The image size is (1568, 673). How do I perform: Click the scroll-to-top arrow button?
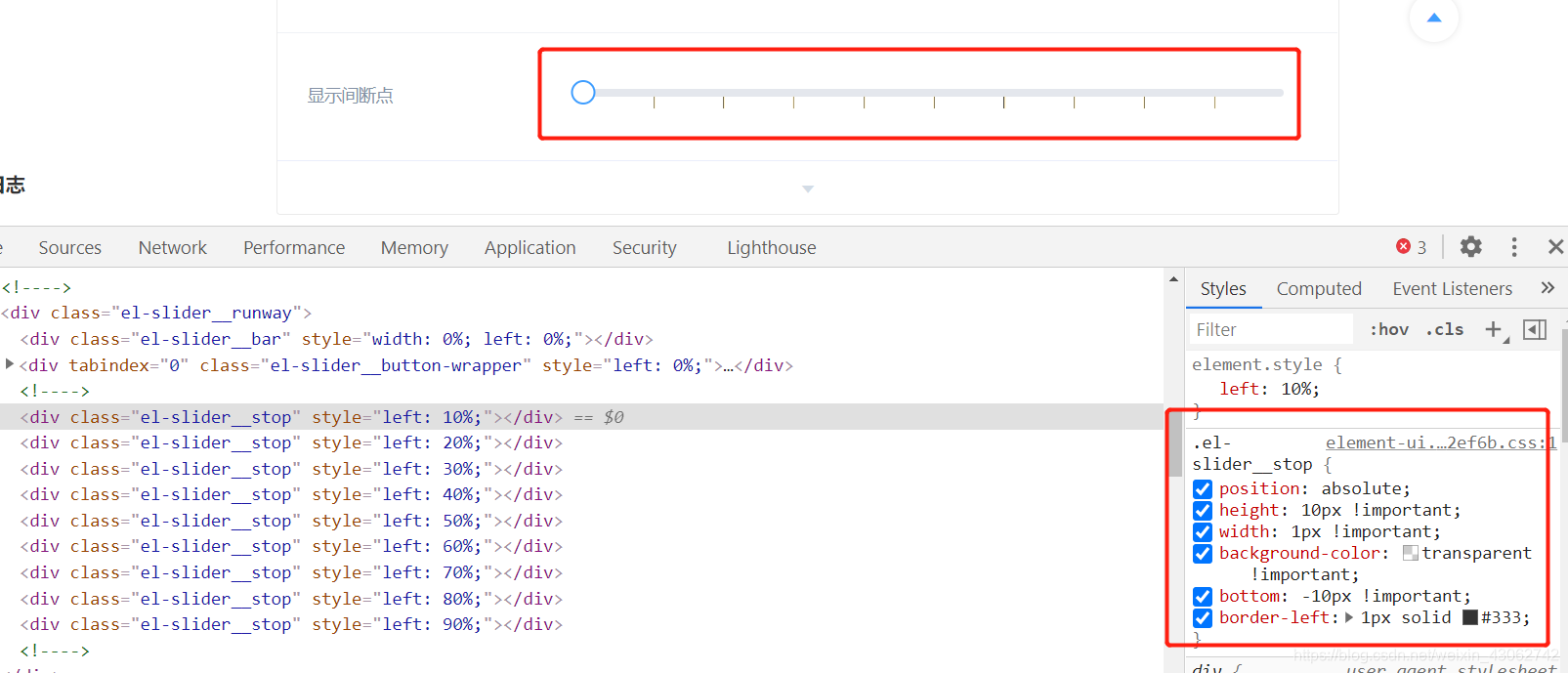tap(1434, 18)
